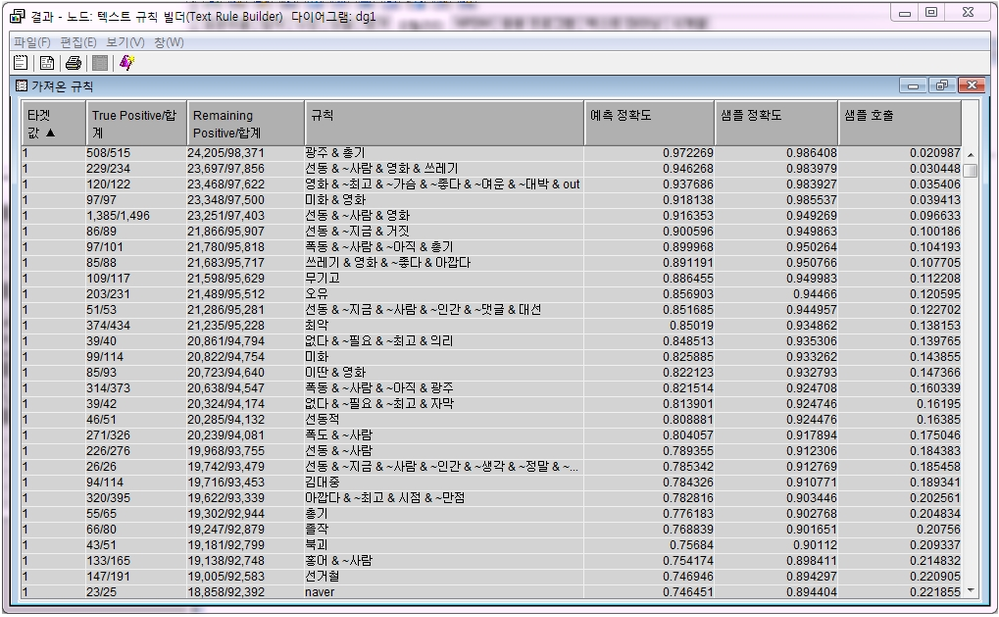This screenshot has height=617, width=999.
Task: Click the sample accuracy value 0.94466
Action: [x=815, y=294]
